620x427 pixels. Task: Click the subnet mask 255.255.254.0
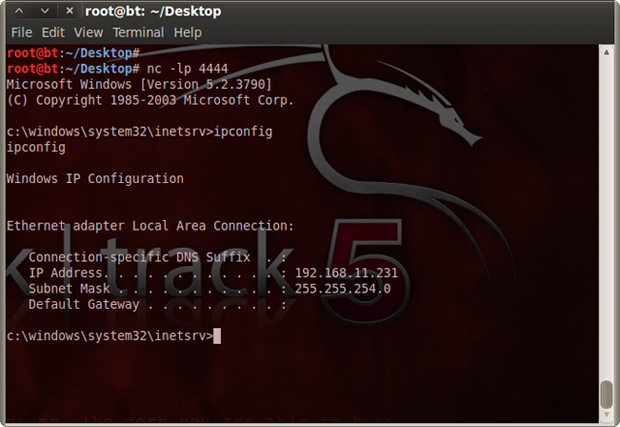tap(342, 289)
